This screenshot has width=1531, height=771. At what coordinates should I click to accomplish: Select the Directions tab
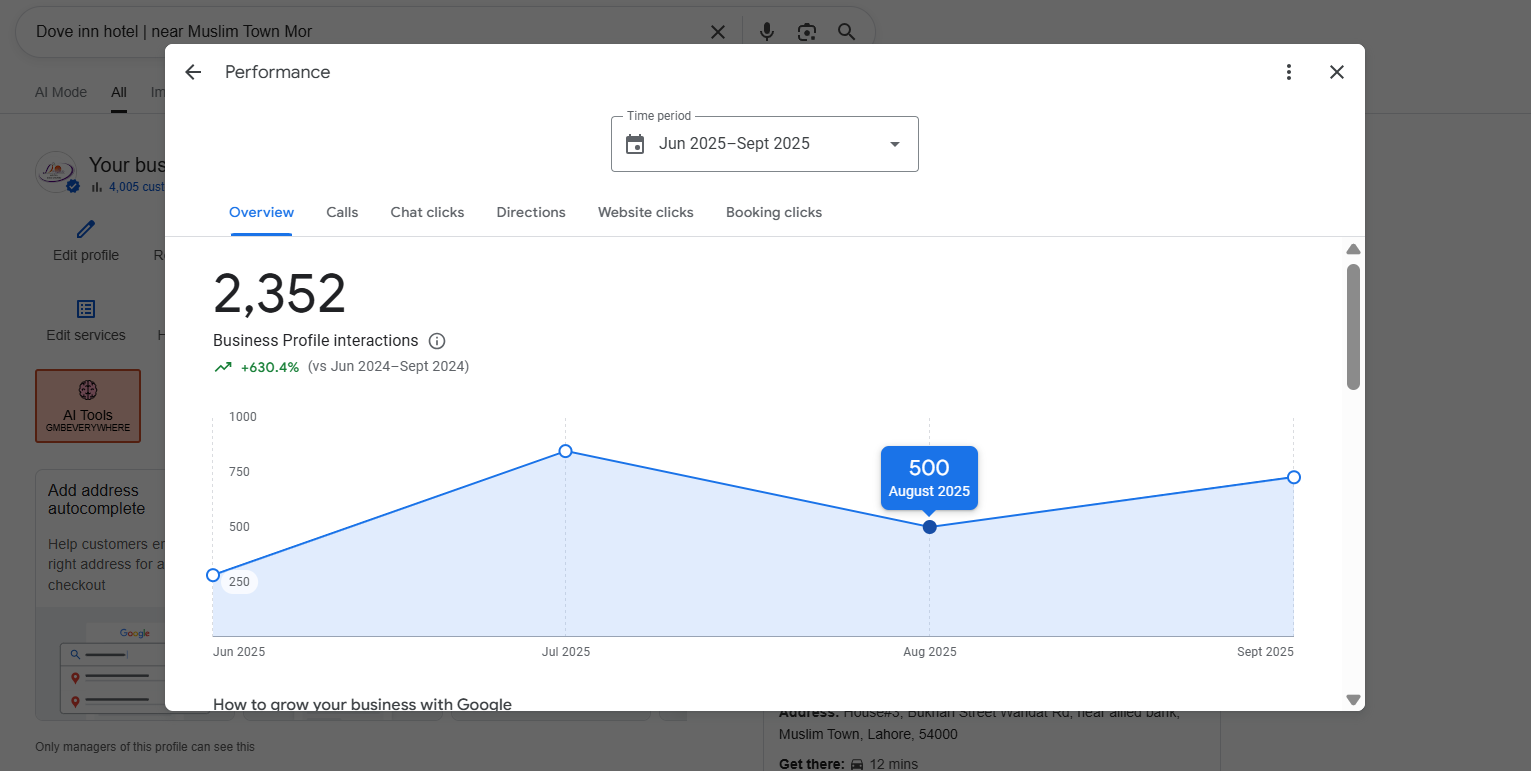pos(531,212)
